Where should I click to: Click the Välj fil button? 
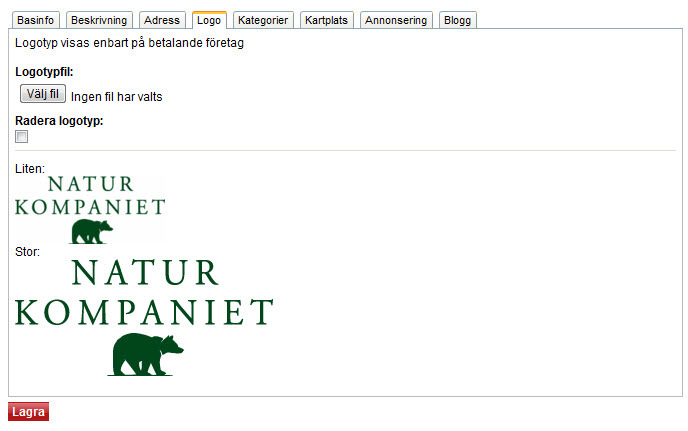[43, 94]
